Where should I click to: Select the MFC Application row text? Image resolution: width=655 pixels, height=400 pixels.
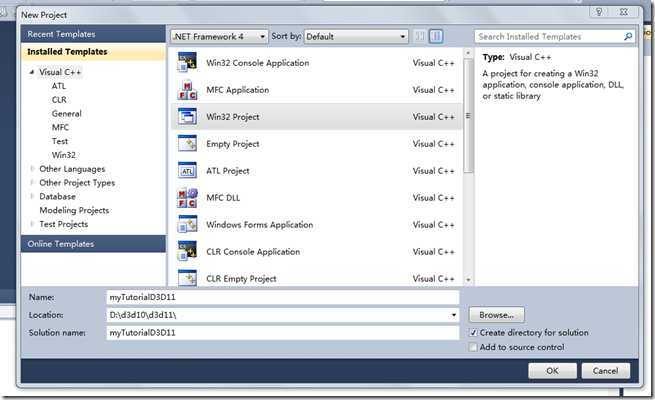(238, 90)
